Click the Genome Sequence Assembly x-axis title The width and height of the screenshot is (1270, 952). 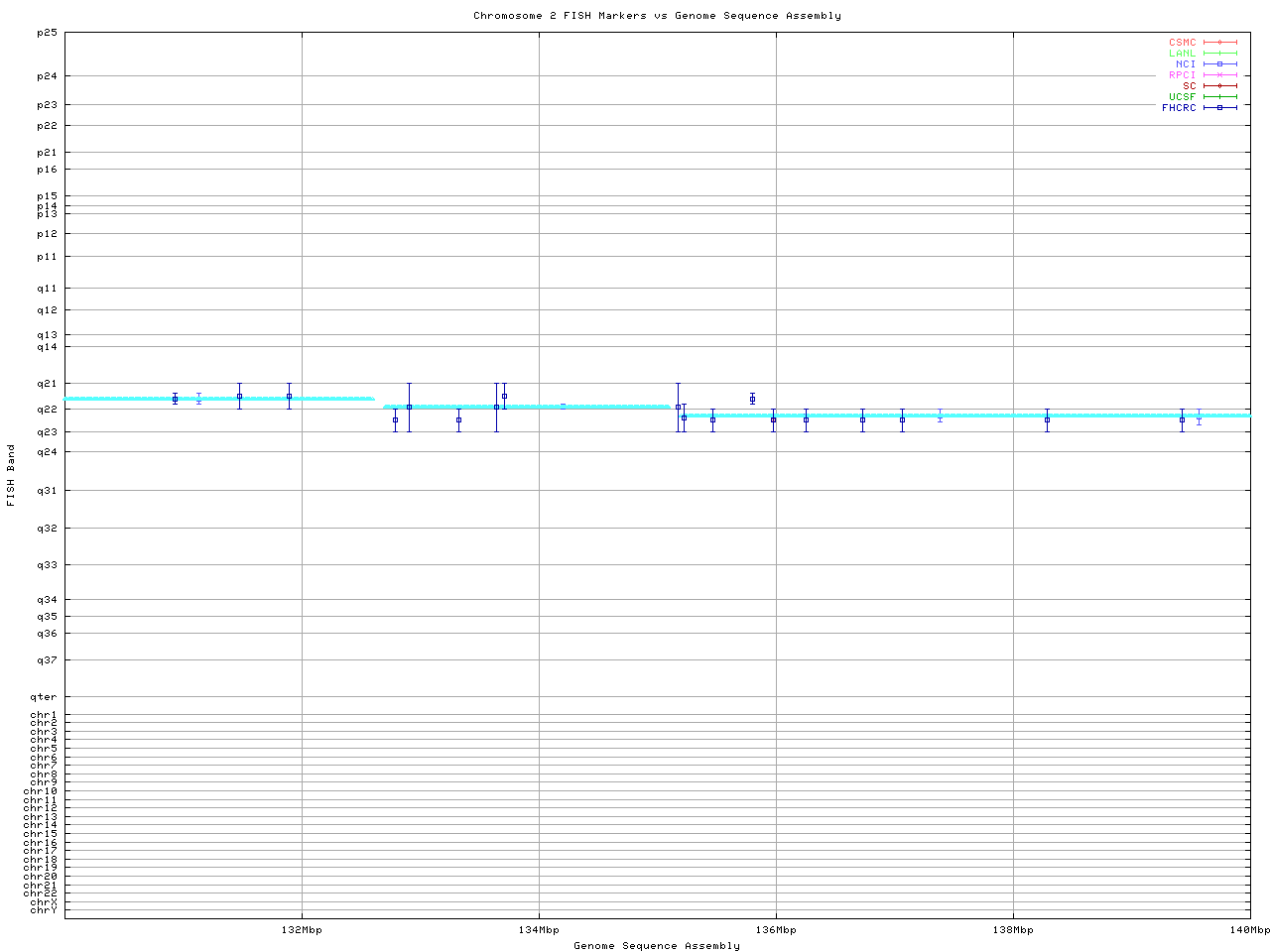click(x=657, y=946)
